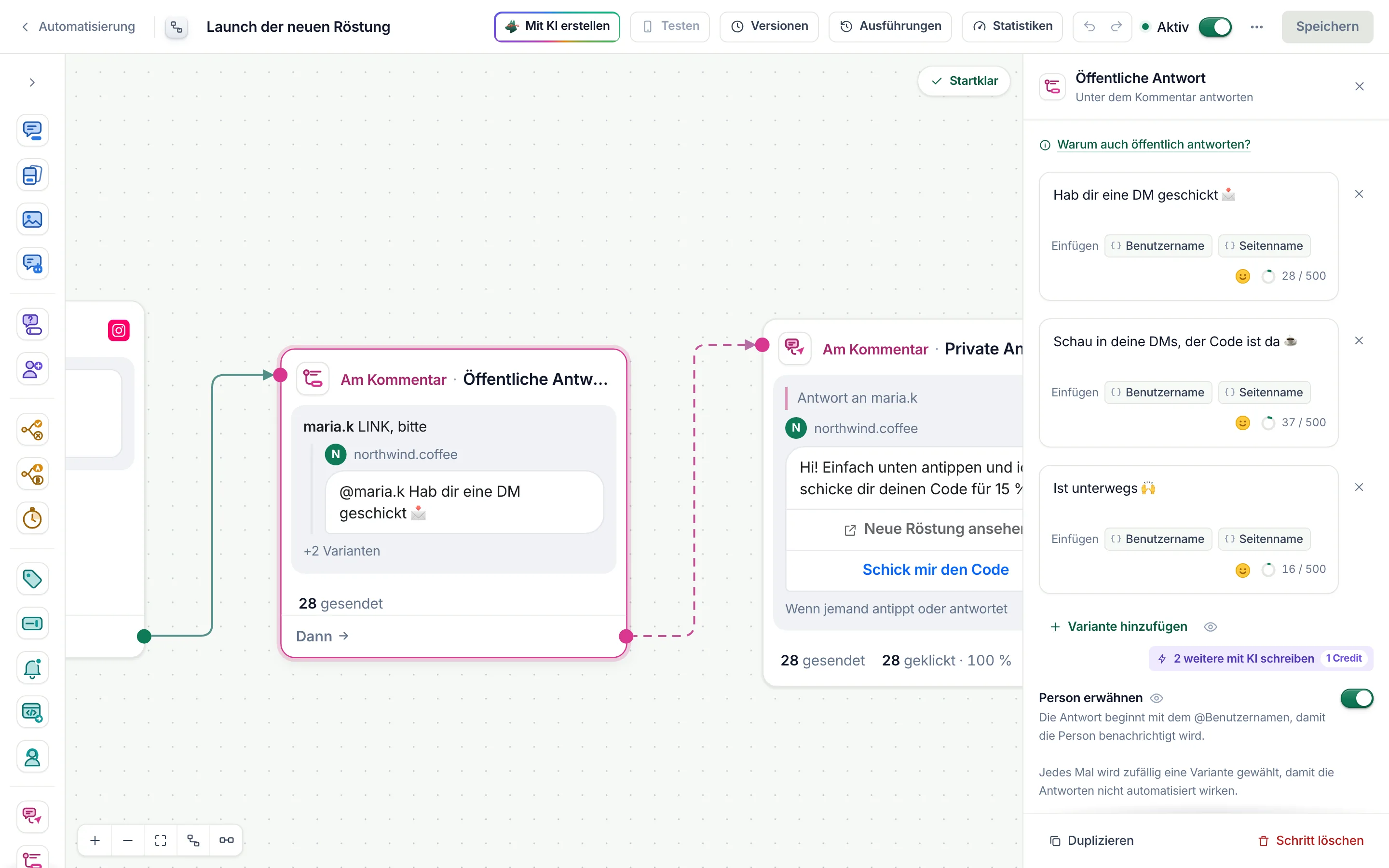Image resolution: width=1389 pixels, height=868 pixels.
Task: Edit the 'Hab dir eine DM geschickt' text field
Action: 1188,196
